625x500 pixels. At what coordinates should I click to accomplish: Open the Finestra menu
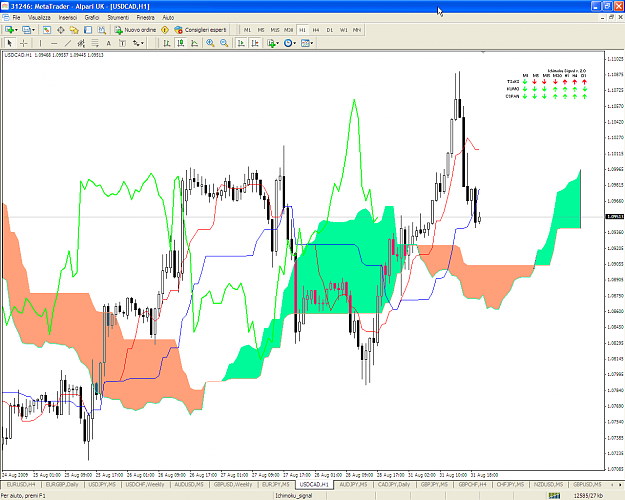145,18
